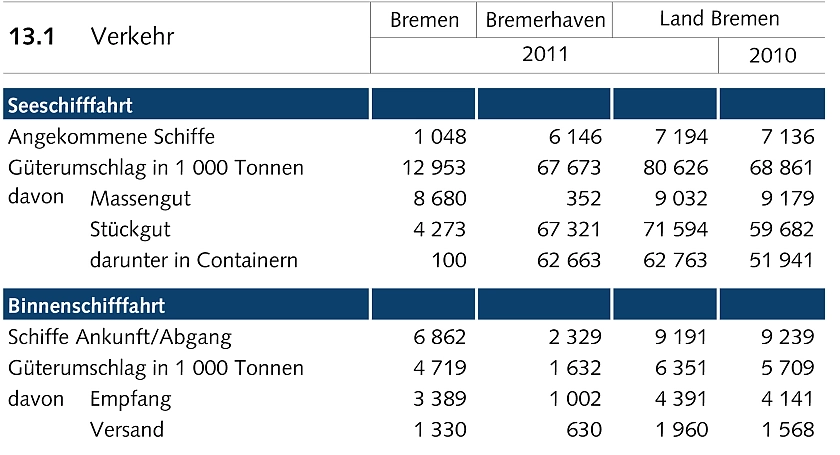Select the Empfang row label
Screen dimensions: 840x455
130,399
